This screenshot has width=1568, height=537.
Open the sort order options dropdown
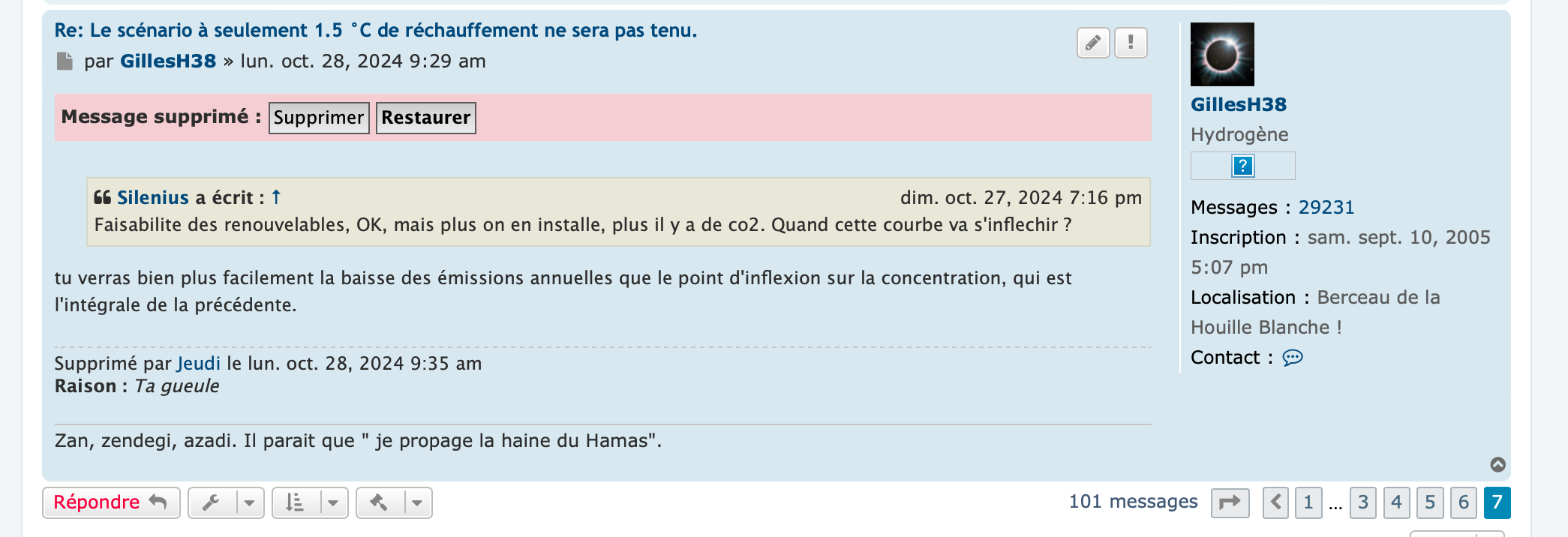[x=310, y=502]
